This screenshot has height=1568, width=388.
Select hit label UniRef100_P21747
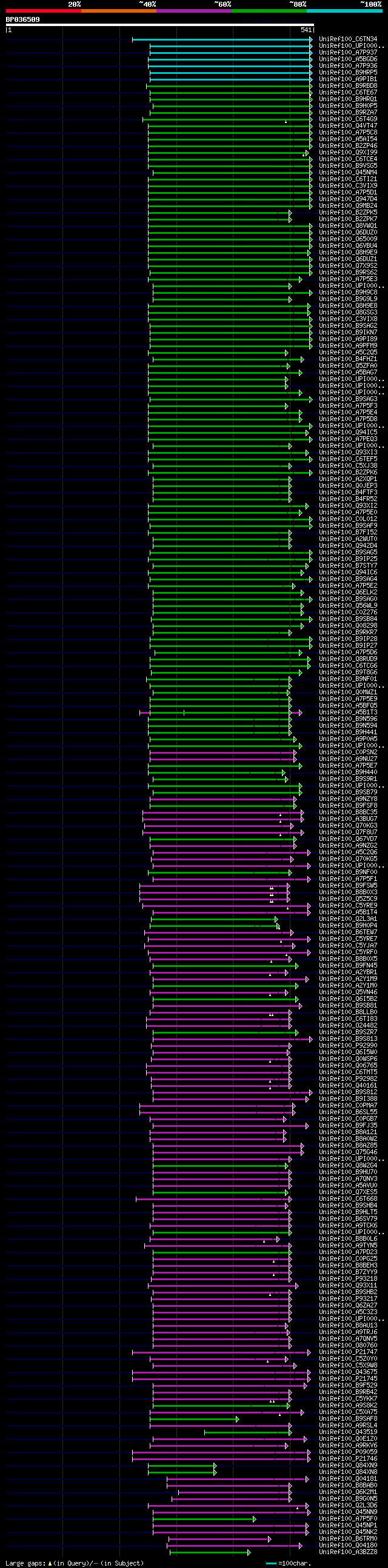coord(348,1354)
